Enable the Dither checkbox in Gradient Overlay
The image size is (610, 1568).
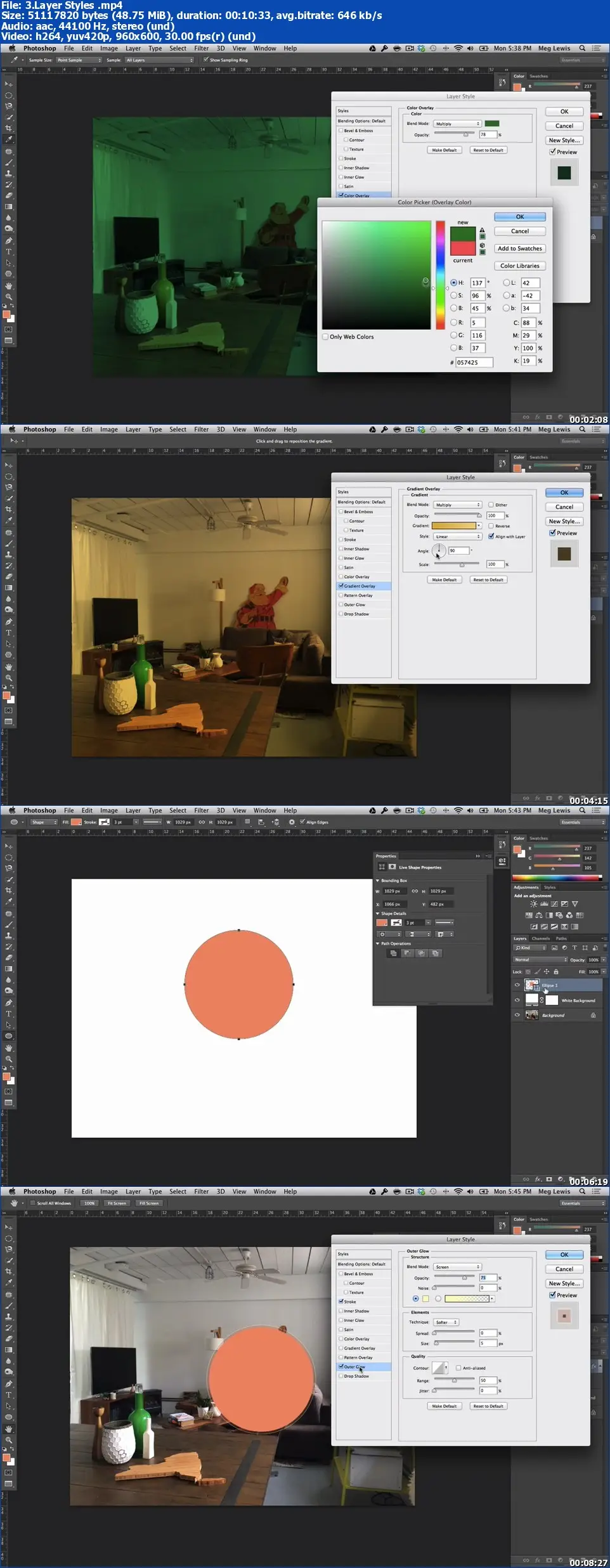(x=491, y=505)
